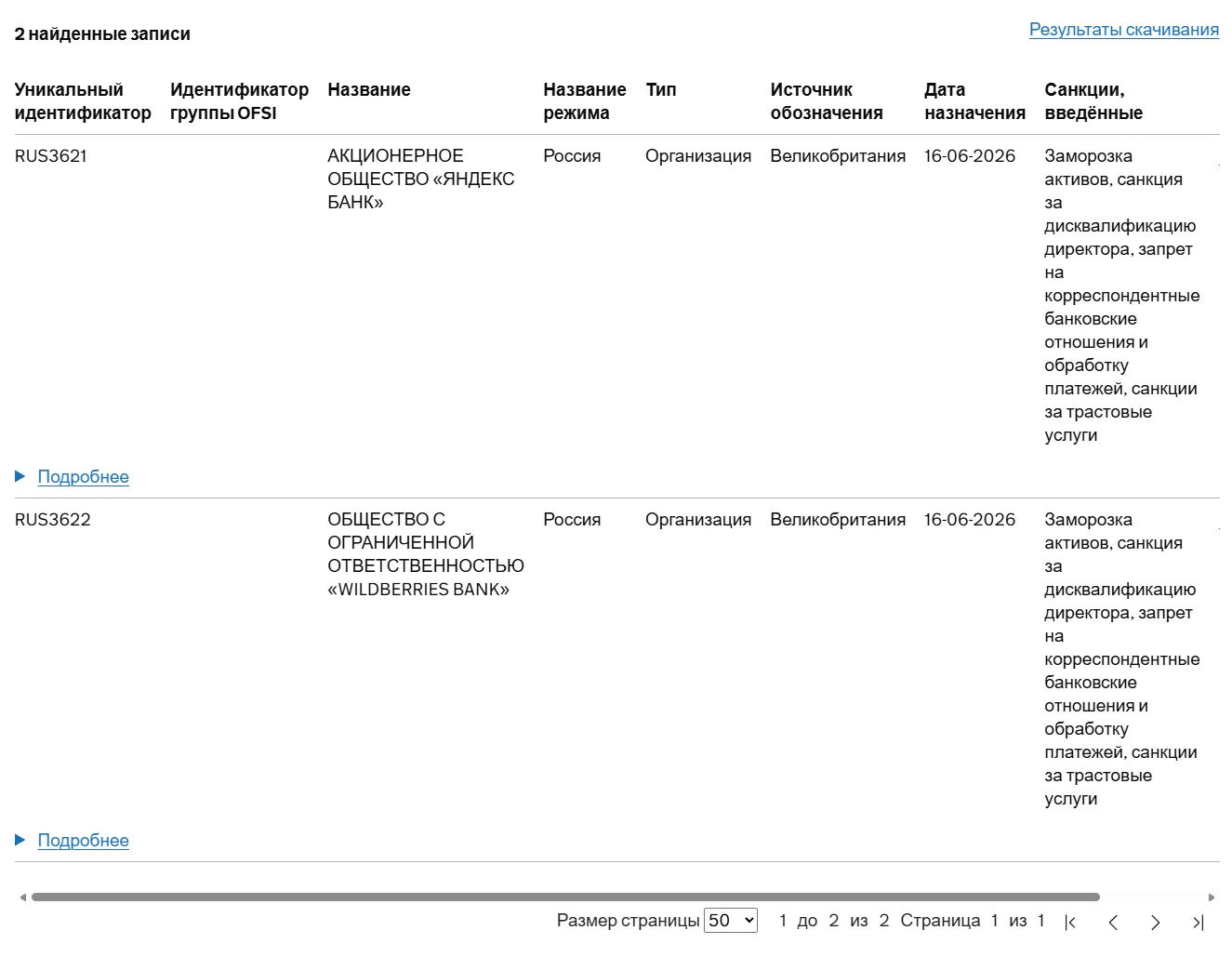Screen dimensions: 1232x957
Task: Expand Подробнее under the RUS3621 record
Action: point(83,477)
